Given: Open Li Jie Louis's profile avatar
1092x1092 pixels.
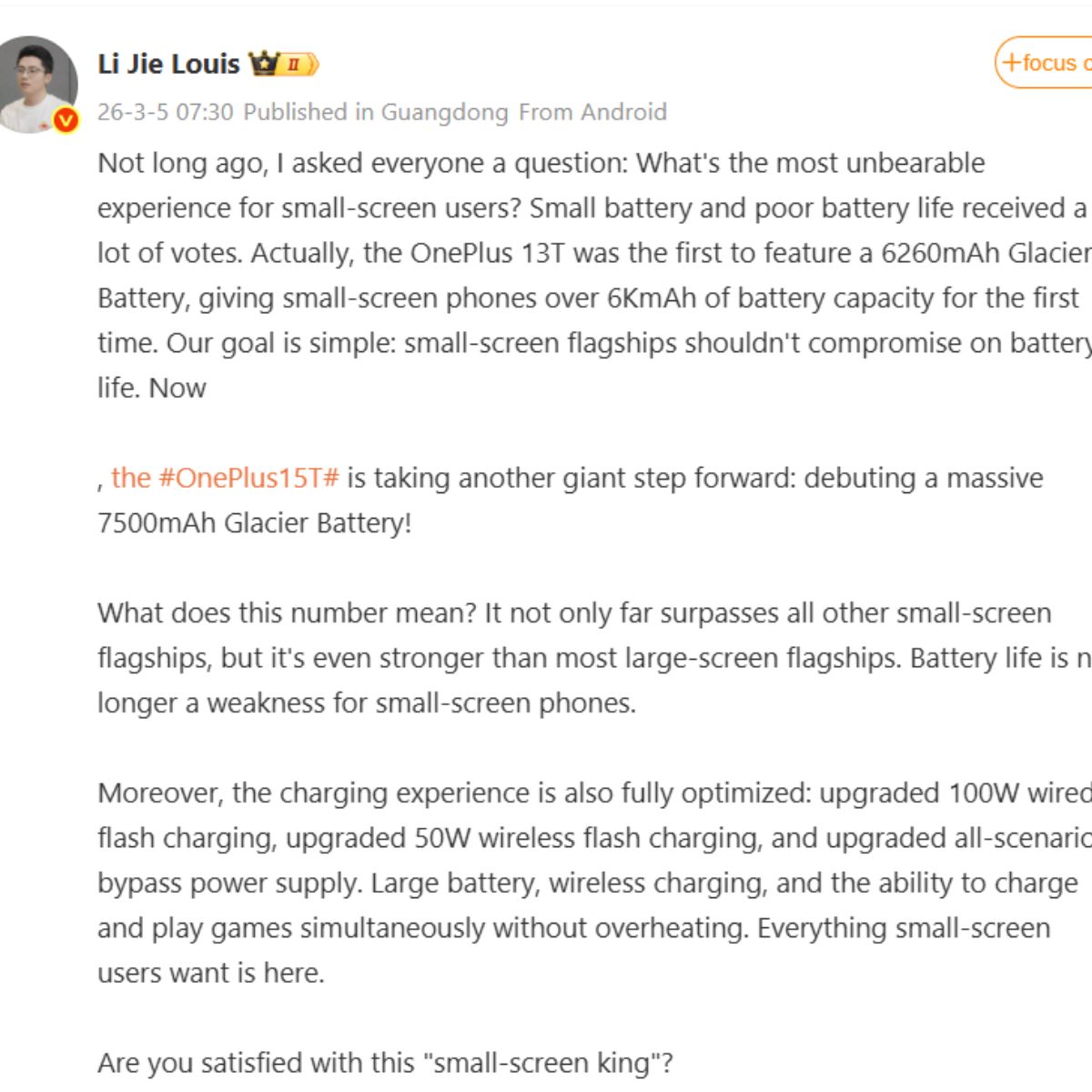Looking at the screenshot, I should pos(37,84).
